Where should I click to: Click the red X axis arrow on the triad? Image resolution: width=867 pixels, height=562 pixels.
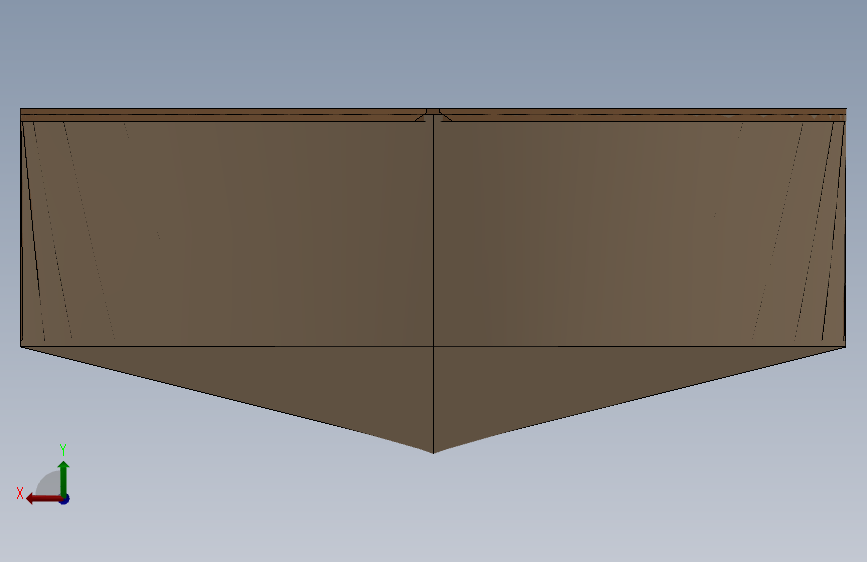(43, 499)
